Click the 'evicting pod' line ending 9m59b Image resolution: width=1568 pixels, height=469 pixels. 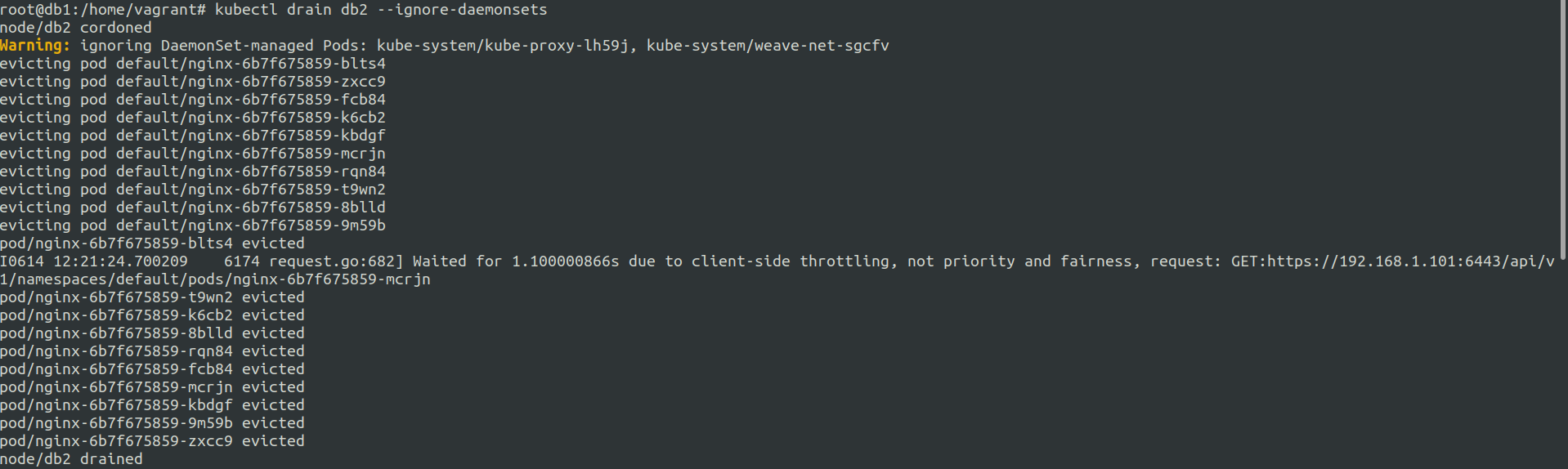click(x=193, y=226)
